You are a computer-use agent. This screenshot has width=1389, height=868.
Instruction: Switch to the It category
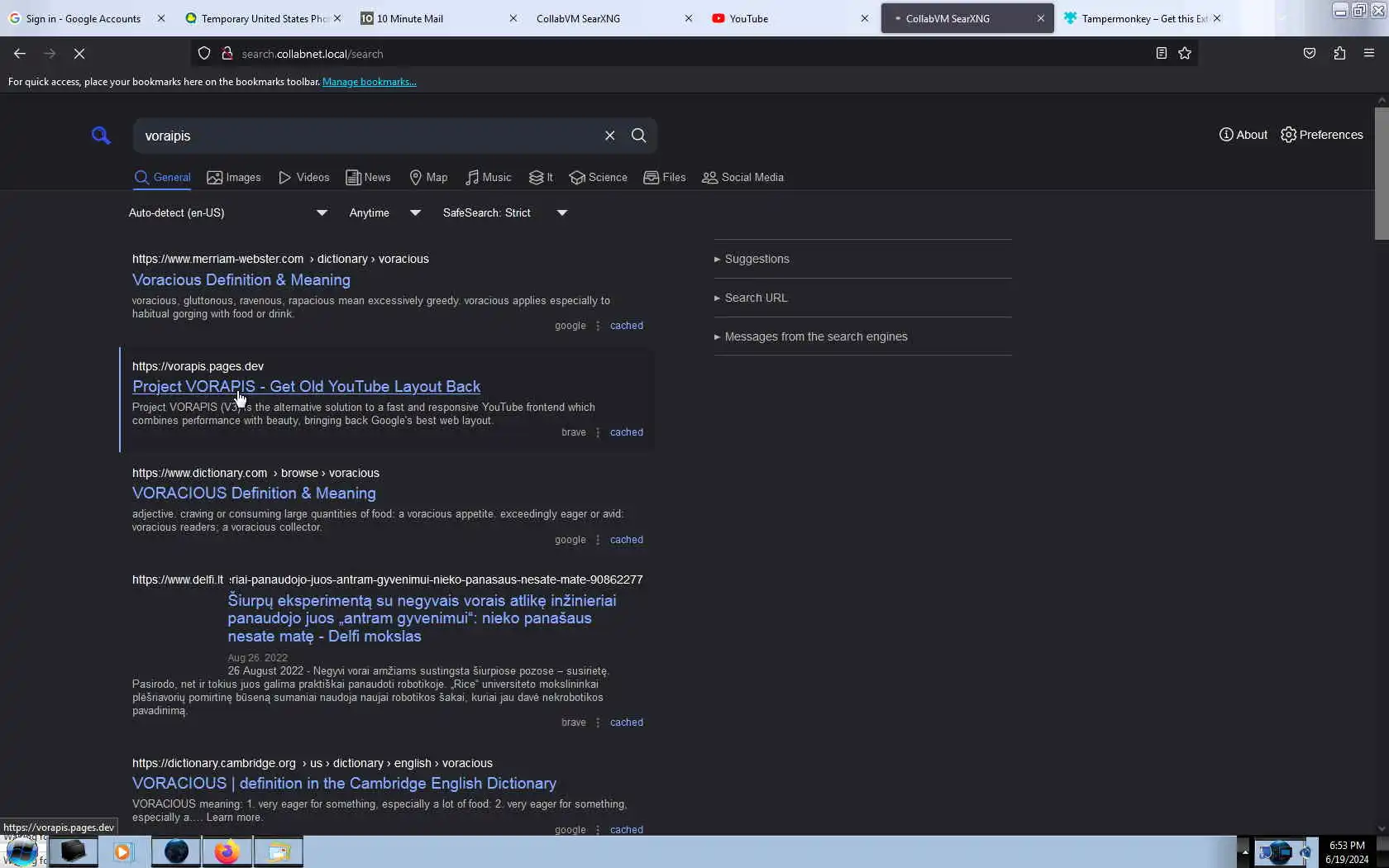pos(541,178)
